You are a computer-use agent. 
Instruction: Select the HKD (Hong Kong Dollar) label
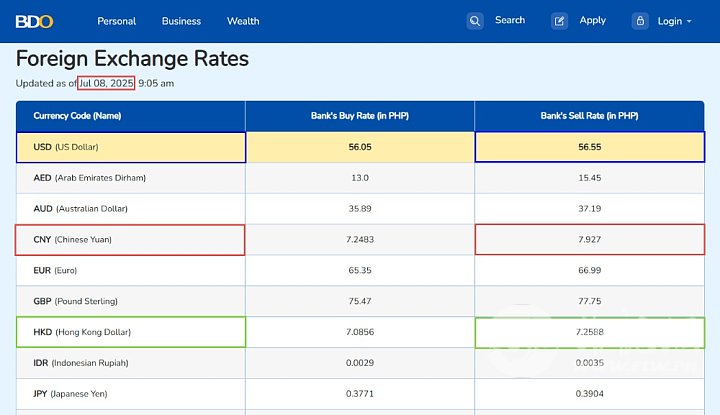82,332
